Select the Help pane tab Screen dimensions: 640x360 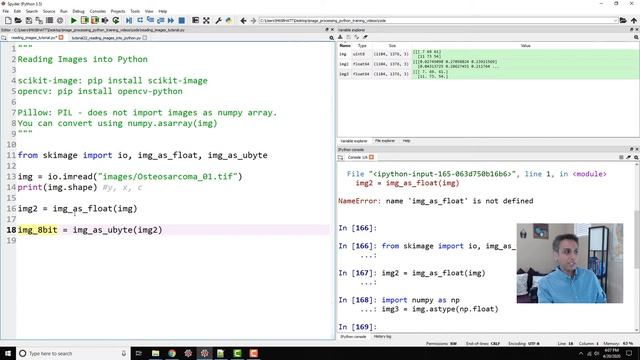[407, 141]
